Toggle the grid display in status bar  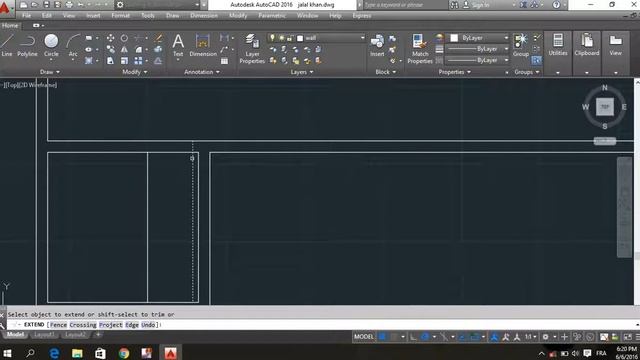point(382,337)
